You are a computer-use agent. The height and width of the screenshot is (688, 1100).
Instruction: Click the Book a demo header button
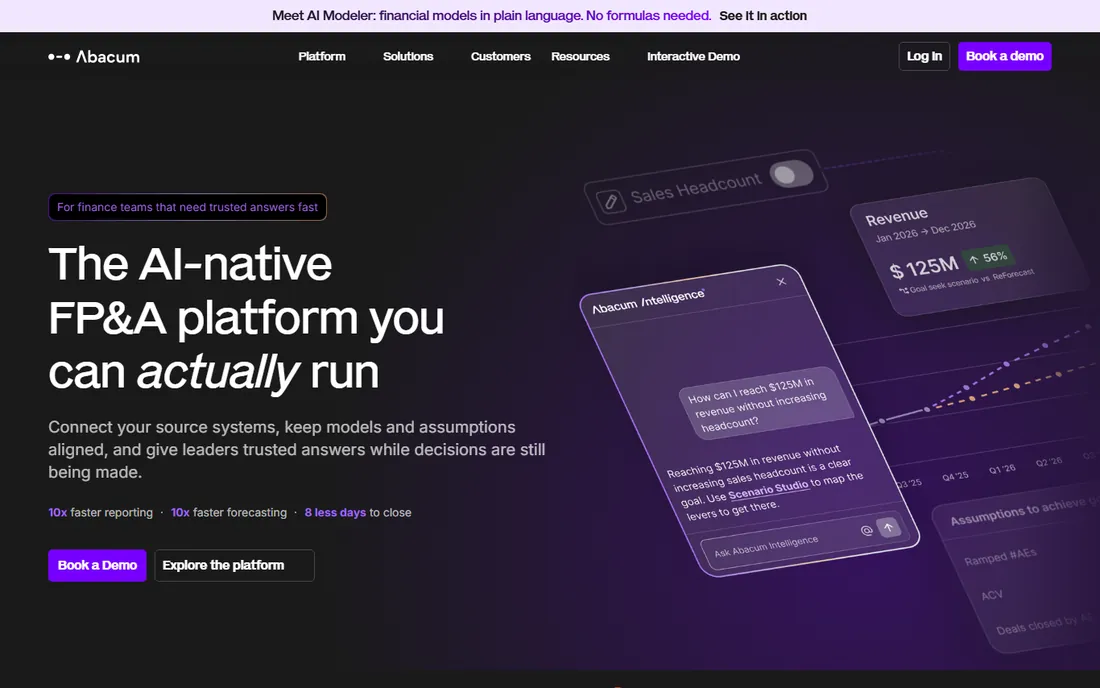click(x=1005, y=56)
